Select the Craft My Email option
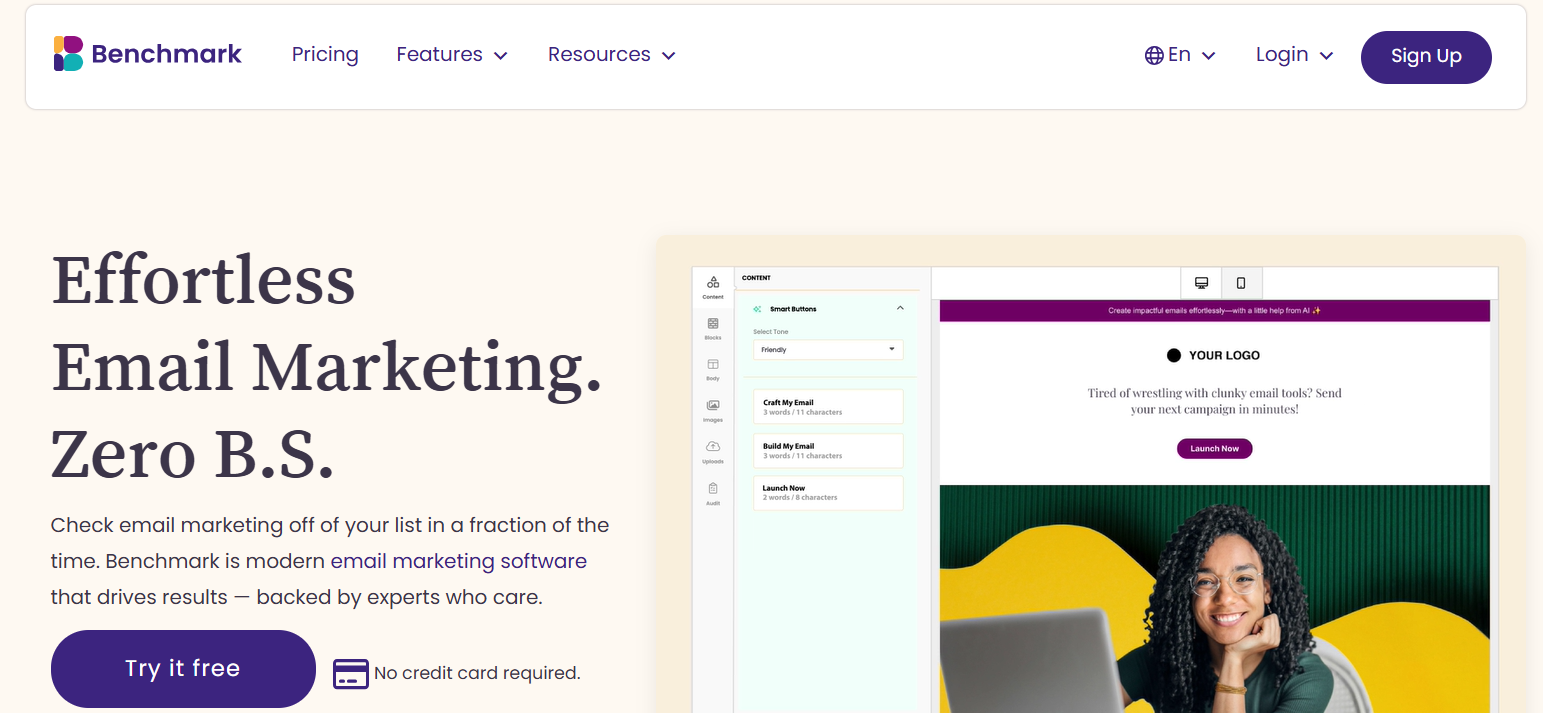This screenshot has width=1543, height=713. click(x=828, y=407)
